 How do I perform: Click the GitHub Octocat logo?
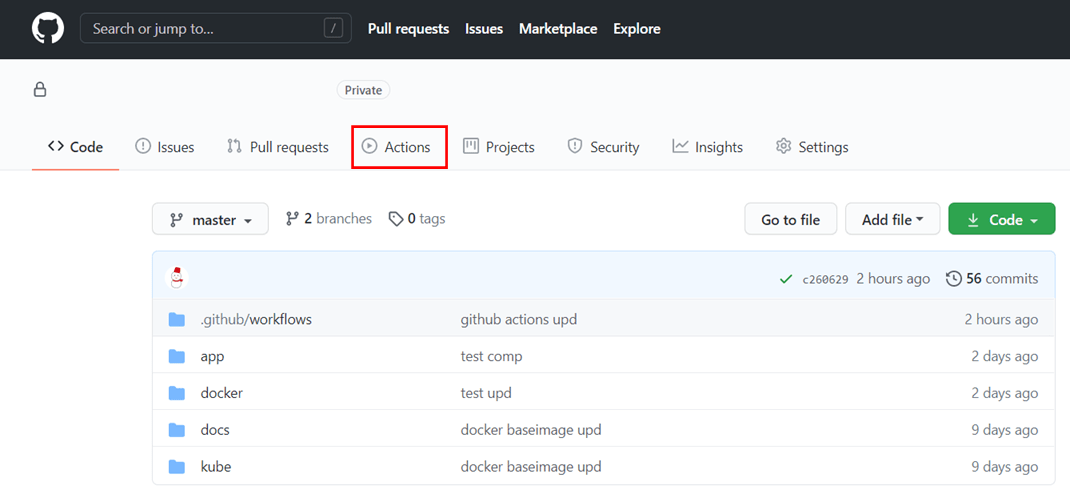(x=48, y=29)
